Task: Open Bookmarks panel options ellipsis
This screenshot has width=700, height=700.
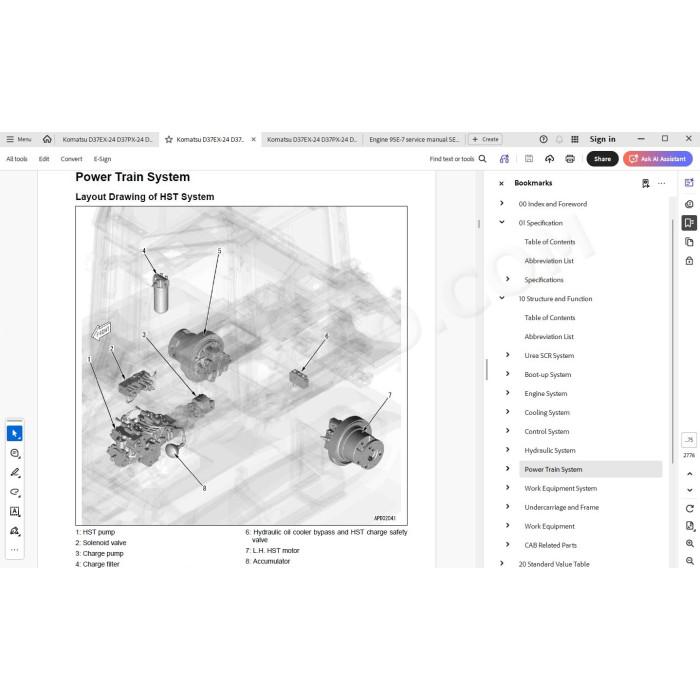Action: (x=662, y=183)
